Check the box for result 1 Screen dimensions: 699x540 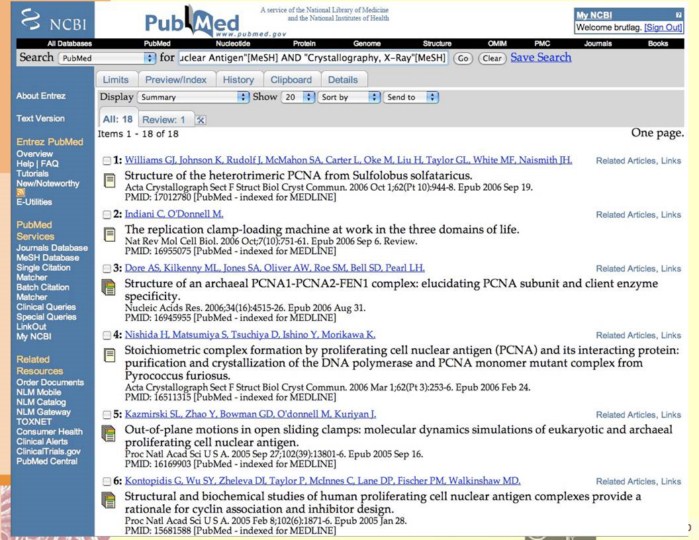(x=107, y=160)
